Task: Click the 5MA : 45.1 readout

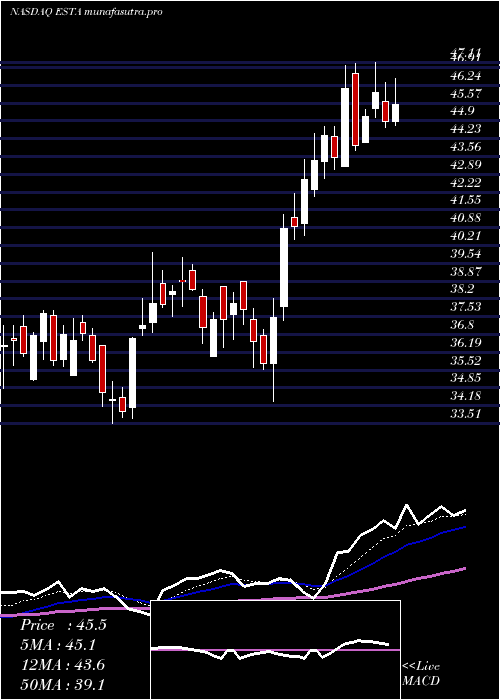Action: point(58,645)
